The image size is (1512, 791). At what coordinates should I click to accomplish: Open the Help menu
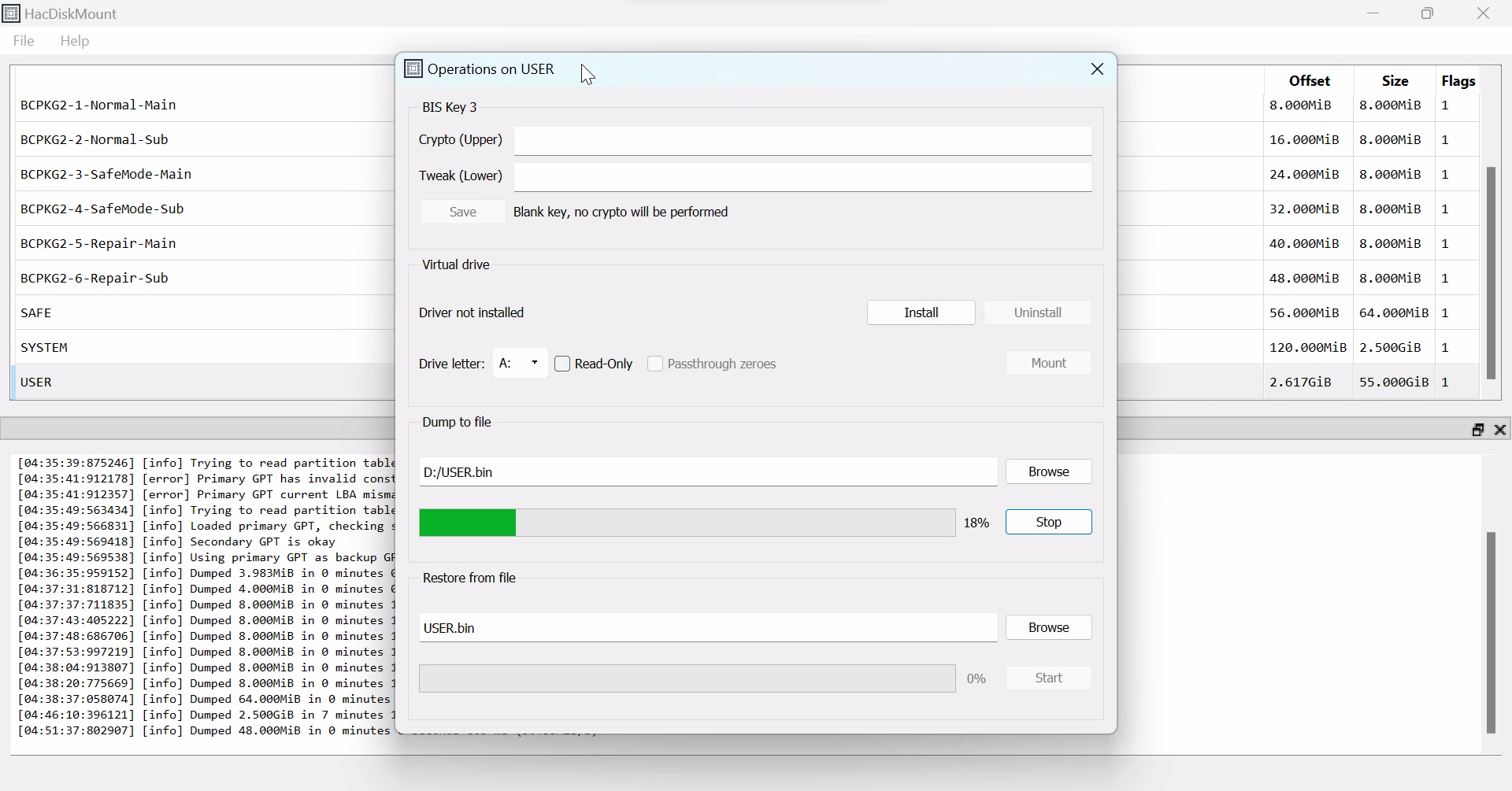[x=75, y=41]
